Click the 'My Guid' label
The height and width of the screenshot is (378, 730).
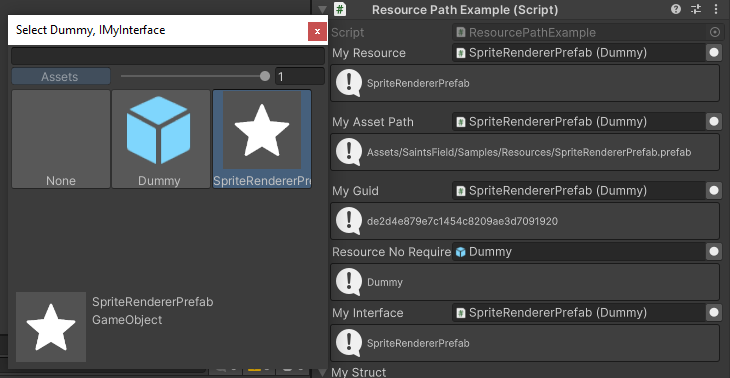[x=355, y=191]
